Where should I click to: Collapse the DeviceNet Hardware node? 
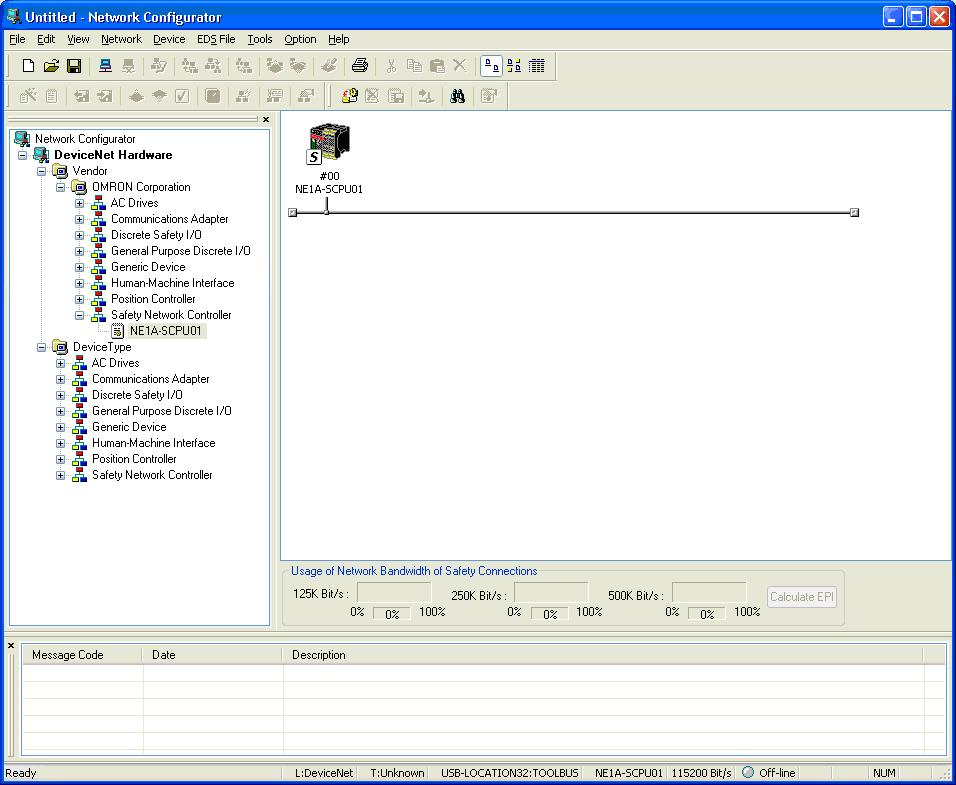(23, 155)
